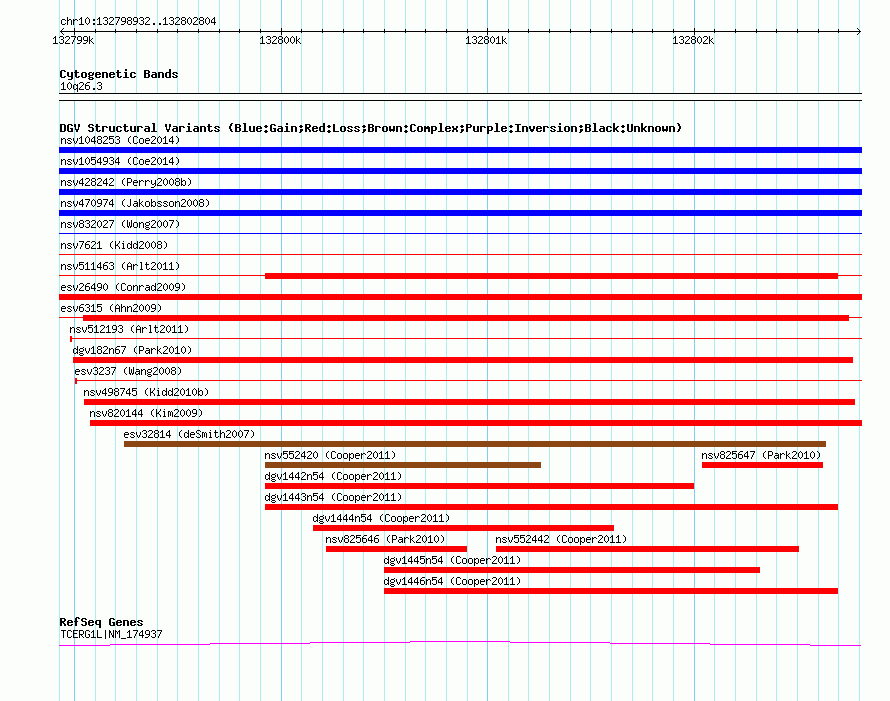
Task: Click the TCERG1L|NM_174937 gene label
Action: pos(111,635)
